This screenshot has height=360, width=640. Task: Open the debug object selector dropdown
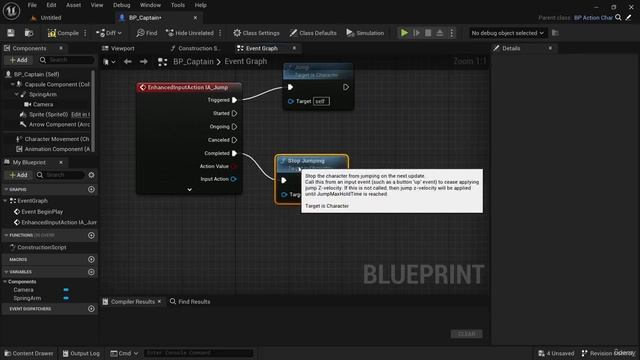(x=507, y=33)
